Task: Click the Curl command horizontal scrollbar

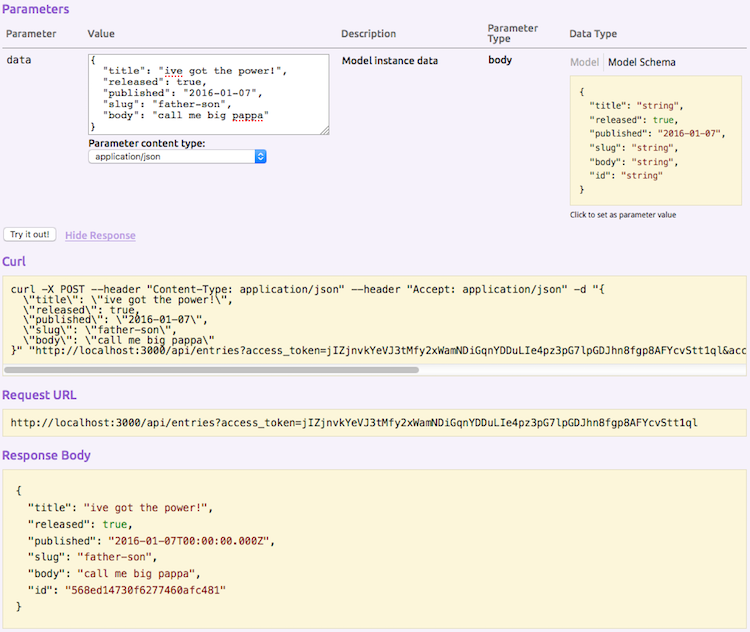Action: 211,370
